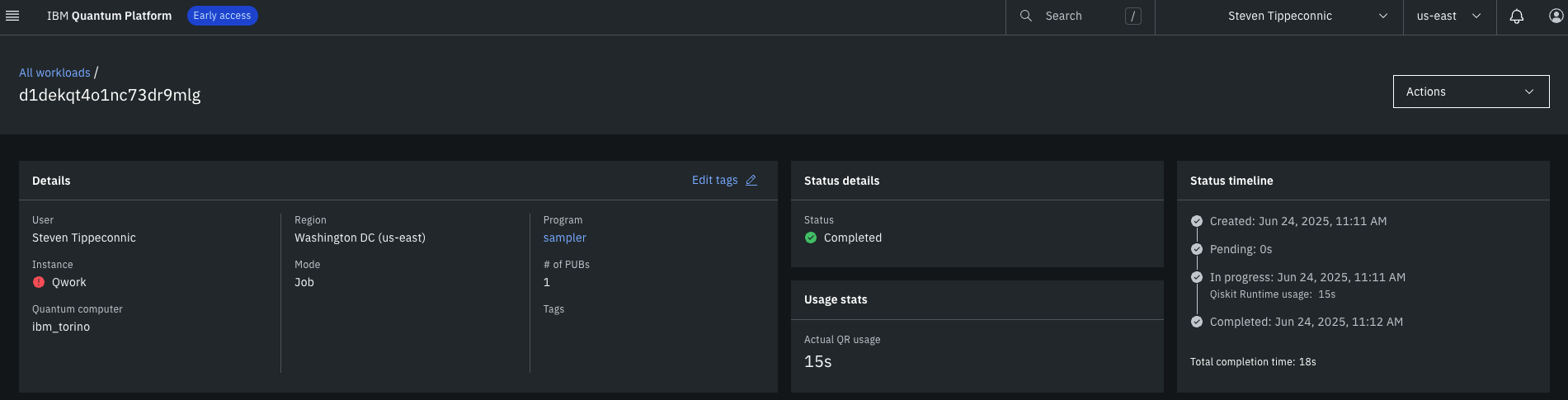The image size is (1568, 400).
Task: Click the IBM Quantum Platform title
Action: click(109, 16)
